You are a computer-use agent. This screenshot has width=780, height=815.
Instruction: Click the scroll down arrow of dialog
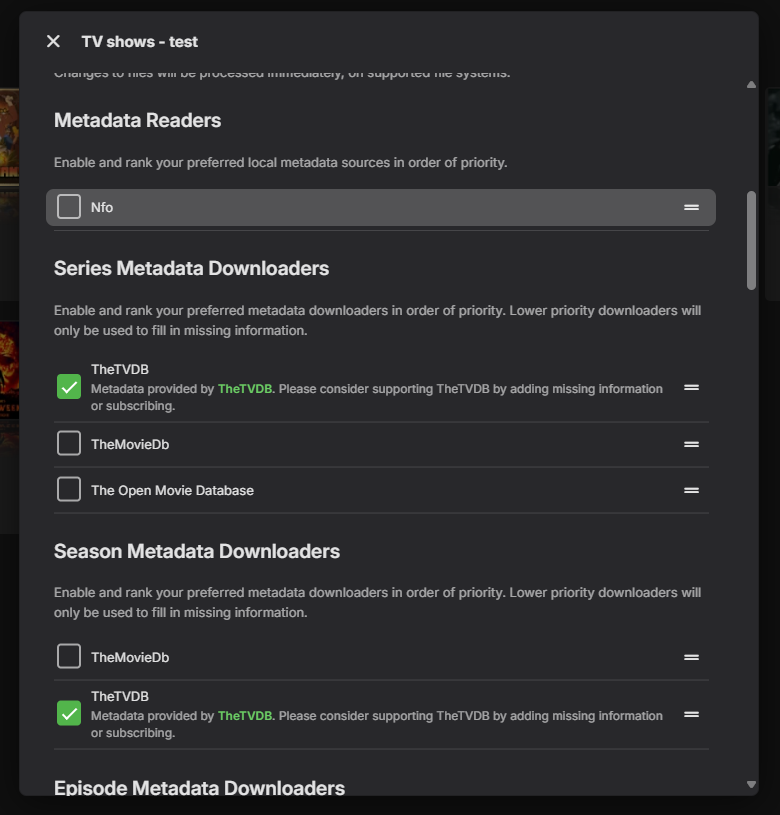pyautogui.click(x=751, y=785)
